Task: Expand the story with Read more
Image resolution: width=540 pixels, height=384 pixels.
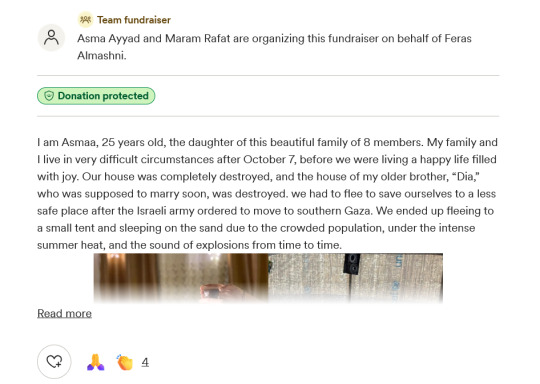Action: (64, 313)
